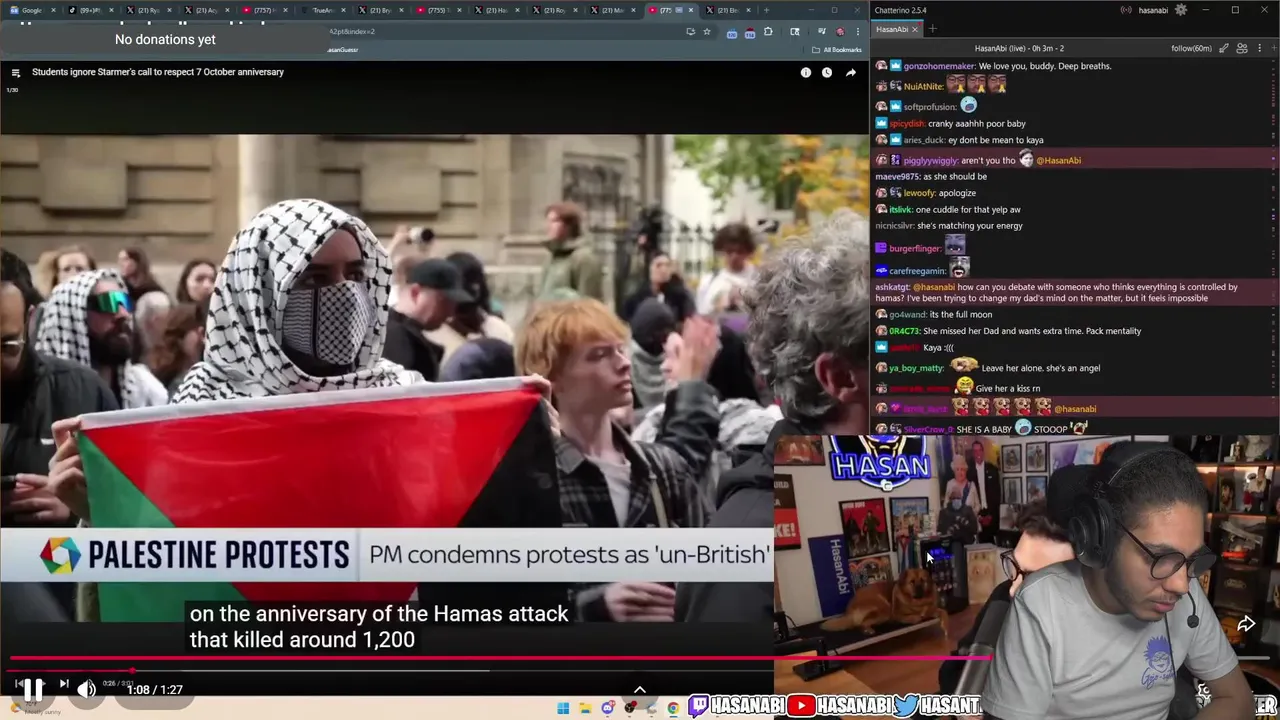The width and height of the screenshot is (1280, 720).
Task: Open the All Bookmarks folder
Action: tap(839, 50)
